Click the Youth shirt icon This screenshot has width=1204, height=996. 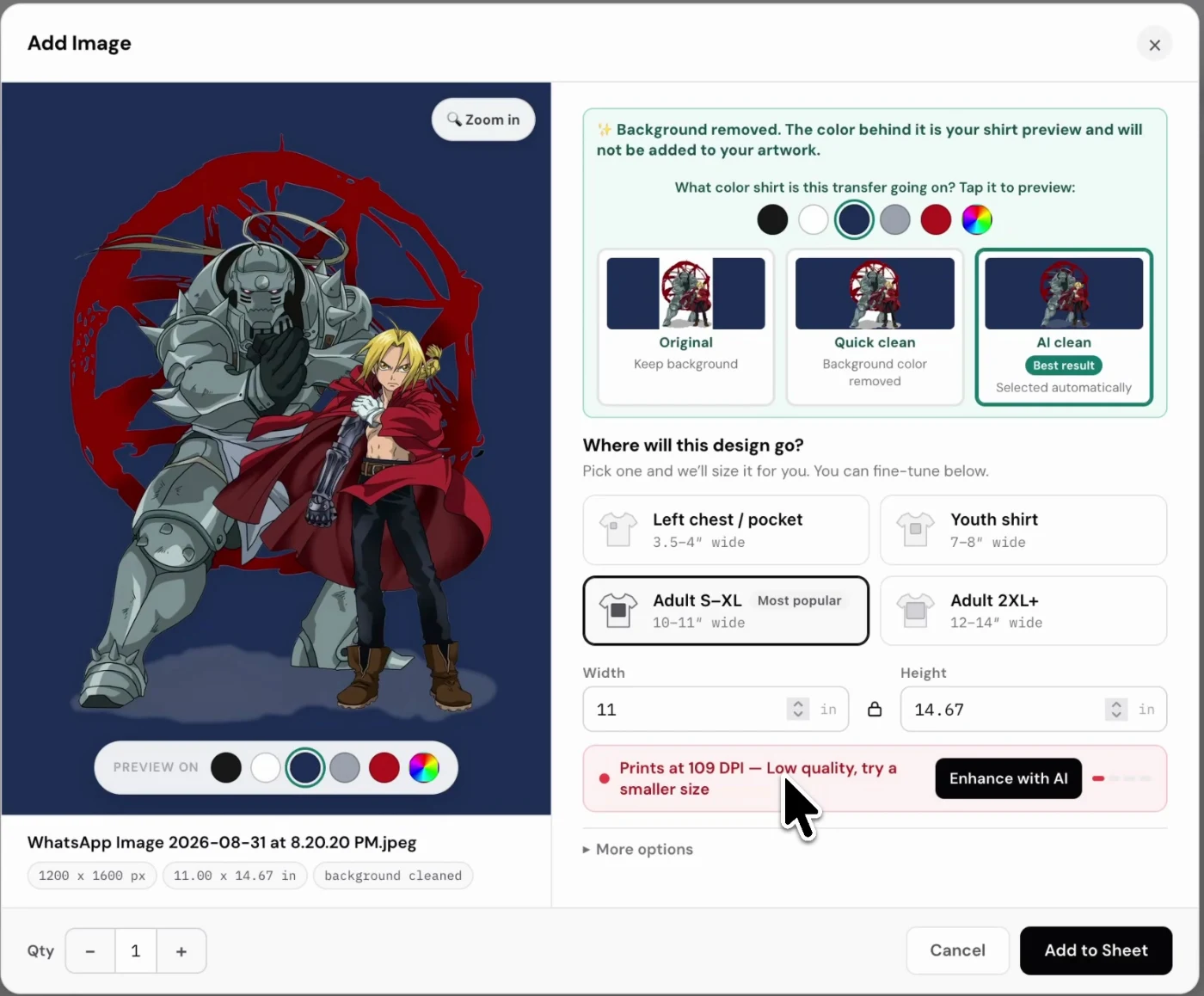[916, 530]
